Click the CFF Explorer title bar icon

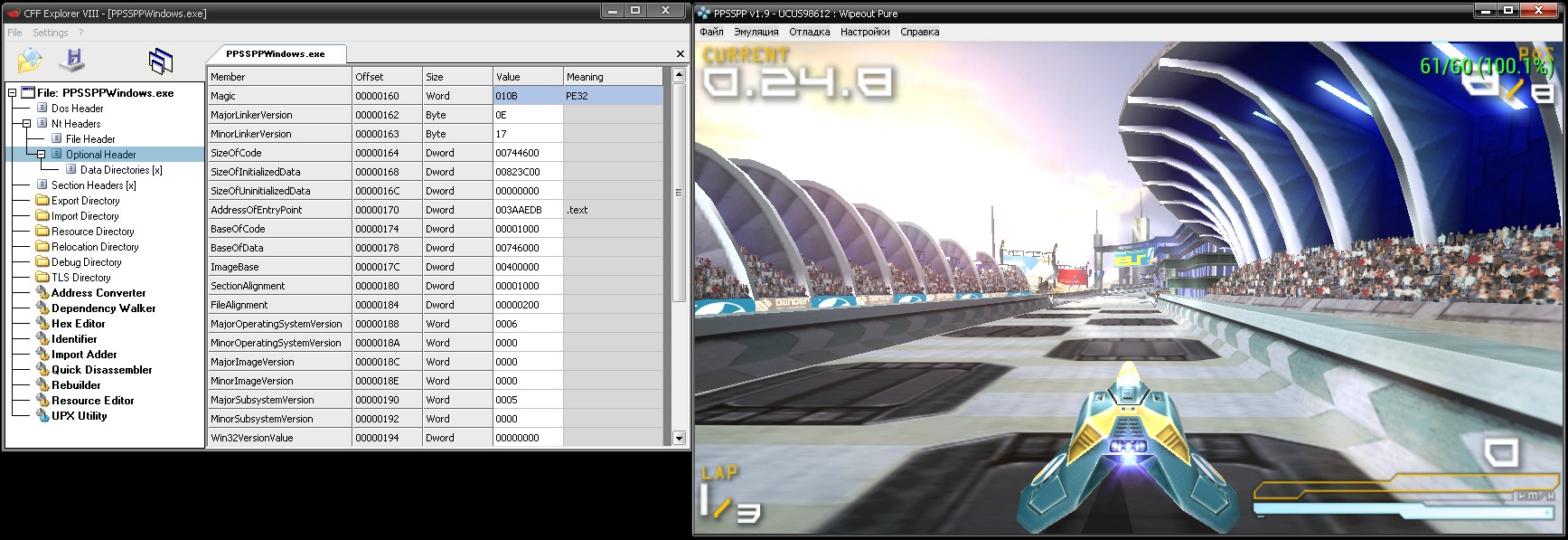[14, 14]
